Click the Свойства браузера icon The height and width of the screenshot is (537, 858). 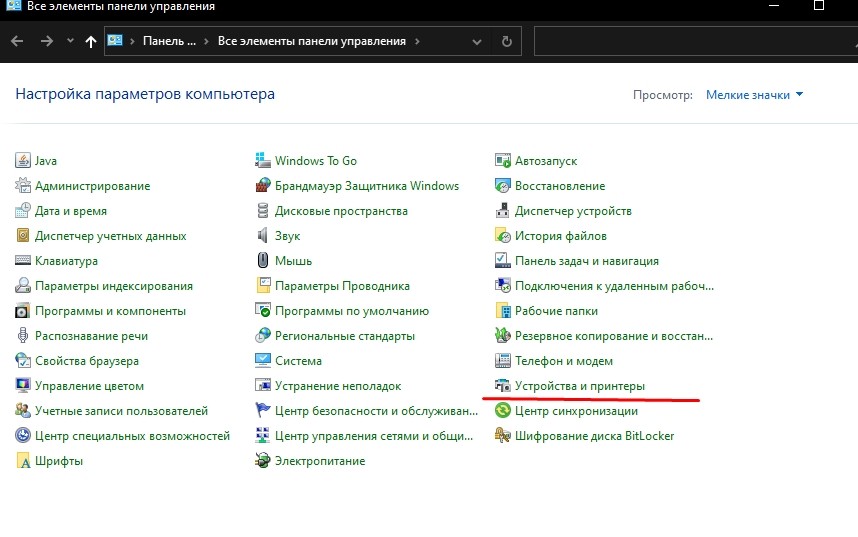(22, 361)
